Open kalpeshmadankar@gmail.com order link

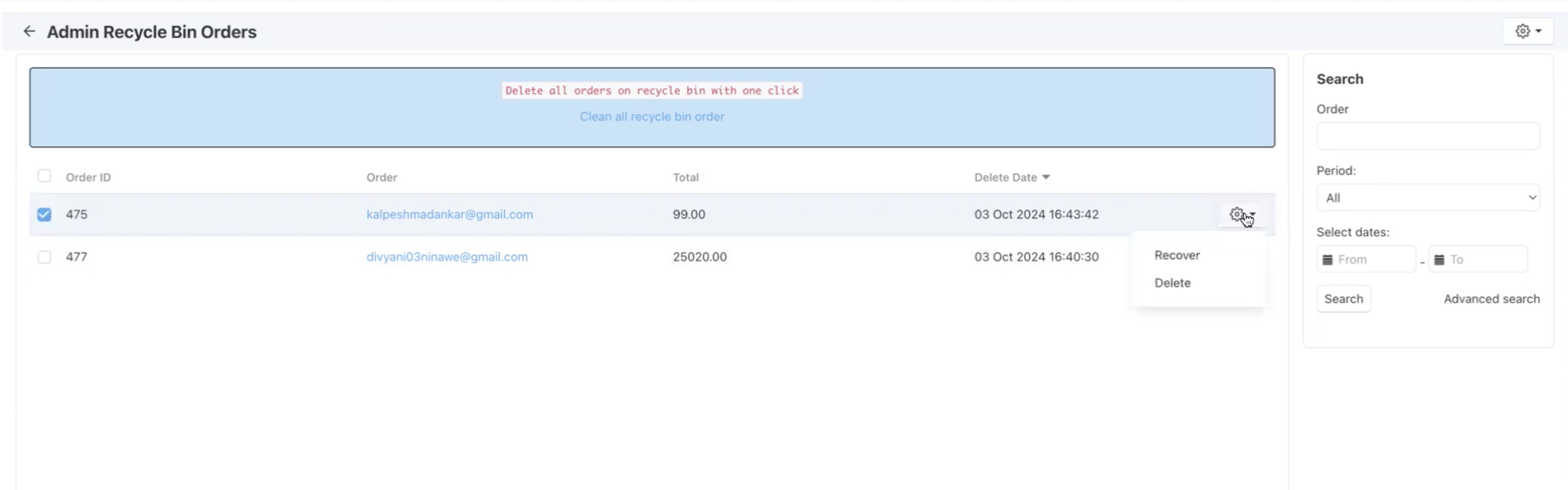[449, 214]
